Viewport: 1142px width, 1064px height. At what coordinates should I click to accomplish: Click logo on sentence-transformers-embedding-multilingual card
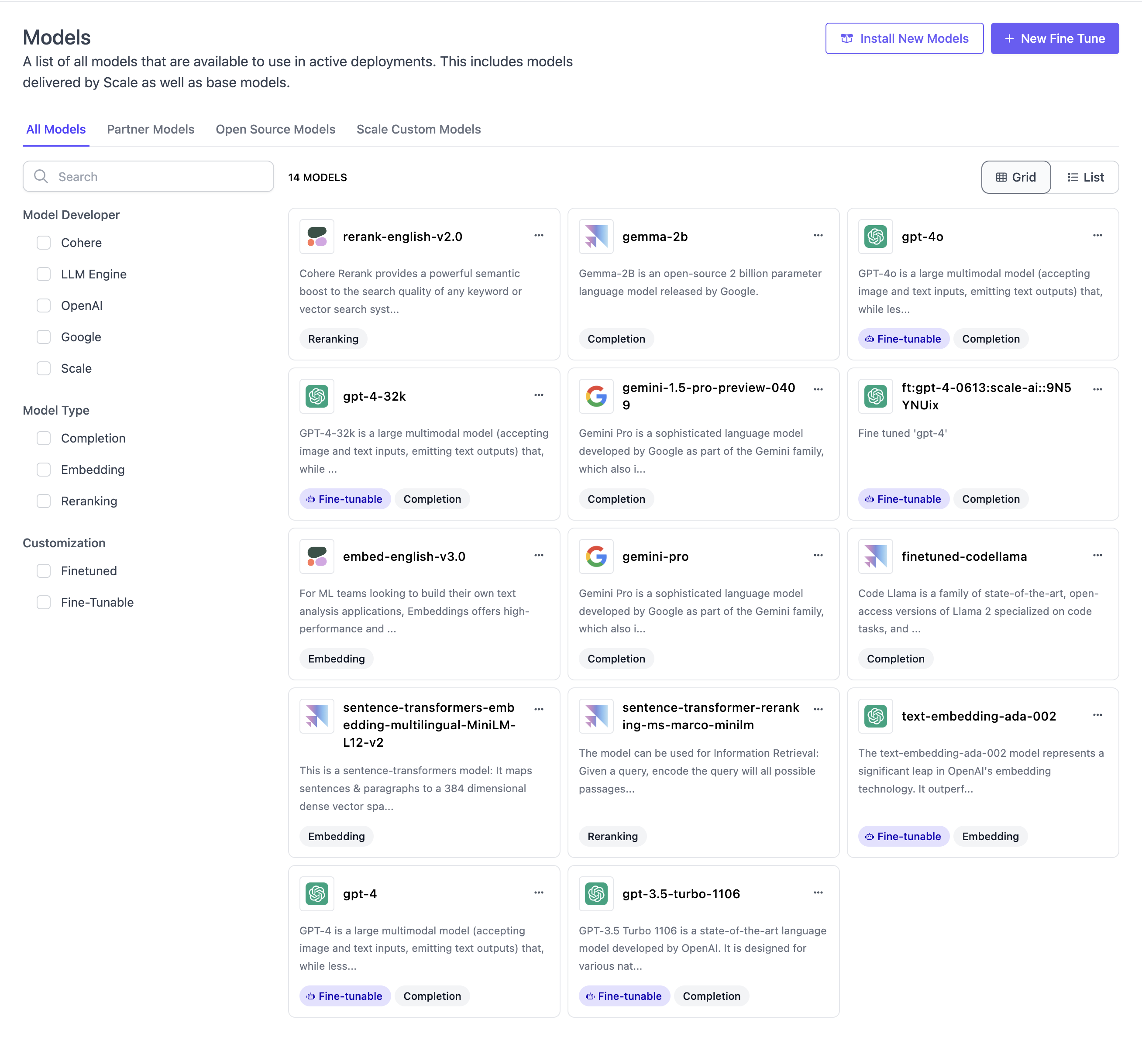[x=316, y=716]
